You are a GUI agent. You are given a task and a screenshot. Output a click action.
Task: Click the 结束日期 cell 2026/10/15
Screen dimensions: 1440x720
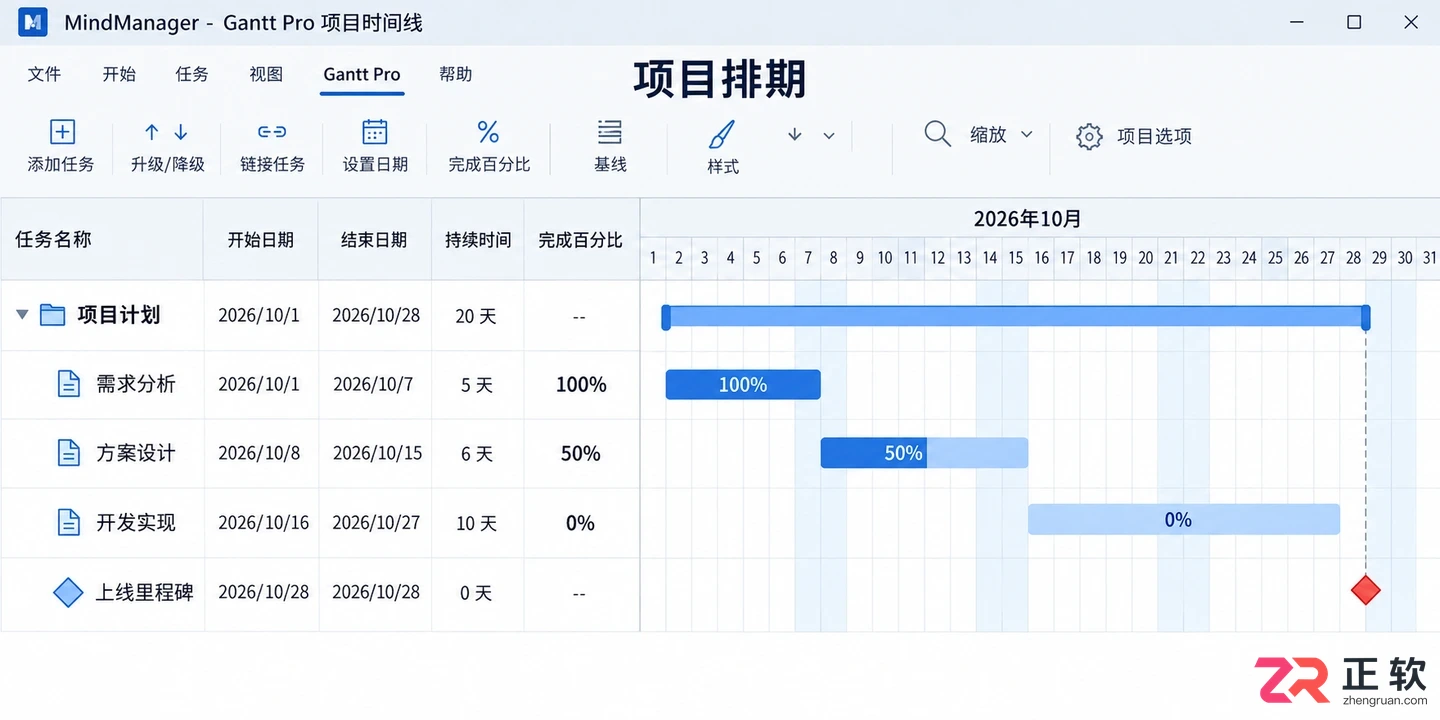click(377, 453)
